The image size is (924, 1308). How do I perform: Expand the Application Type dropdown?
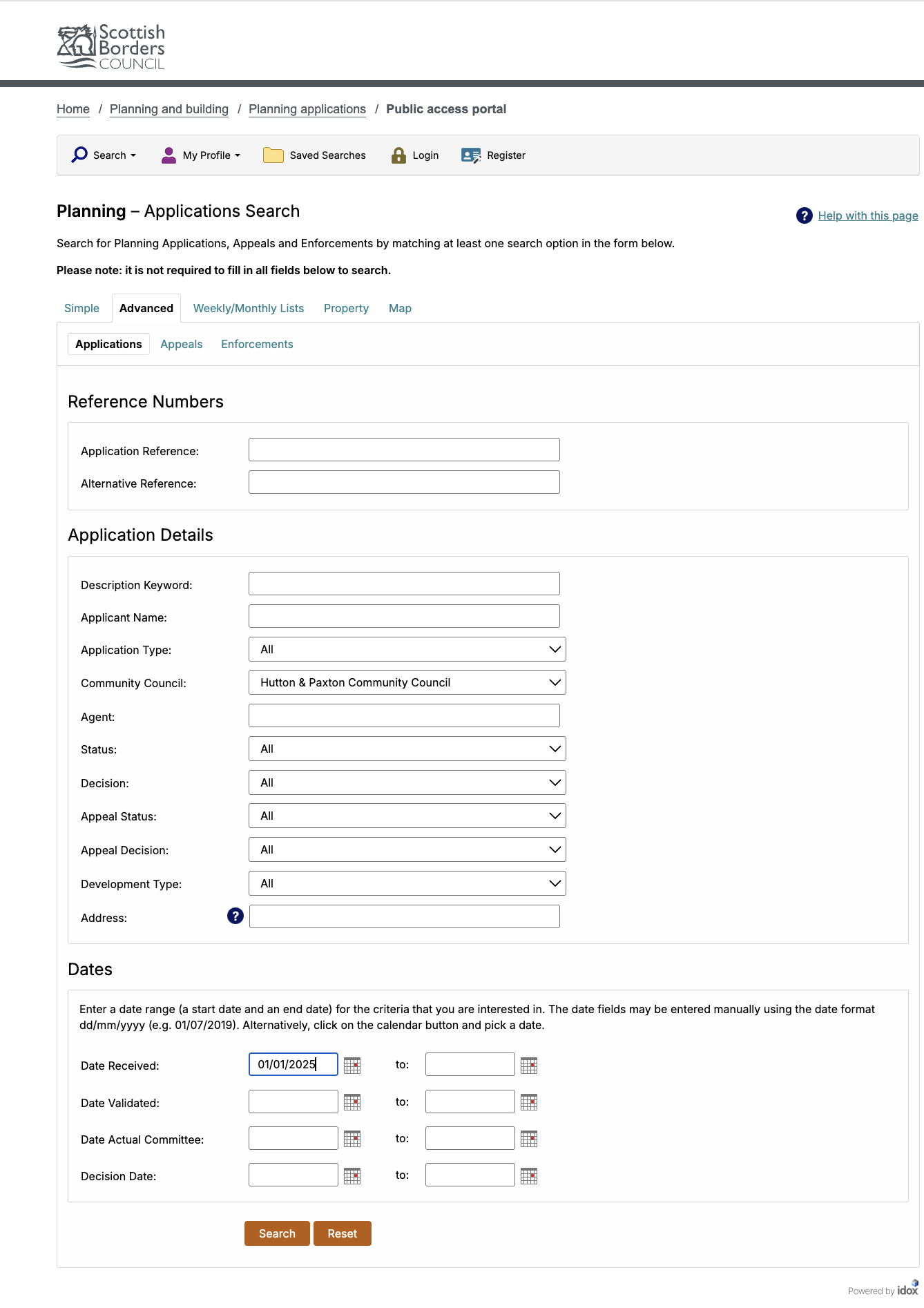(x=407, y=649)
